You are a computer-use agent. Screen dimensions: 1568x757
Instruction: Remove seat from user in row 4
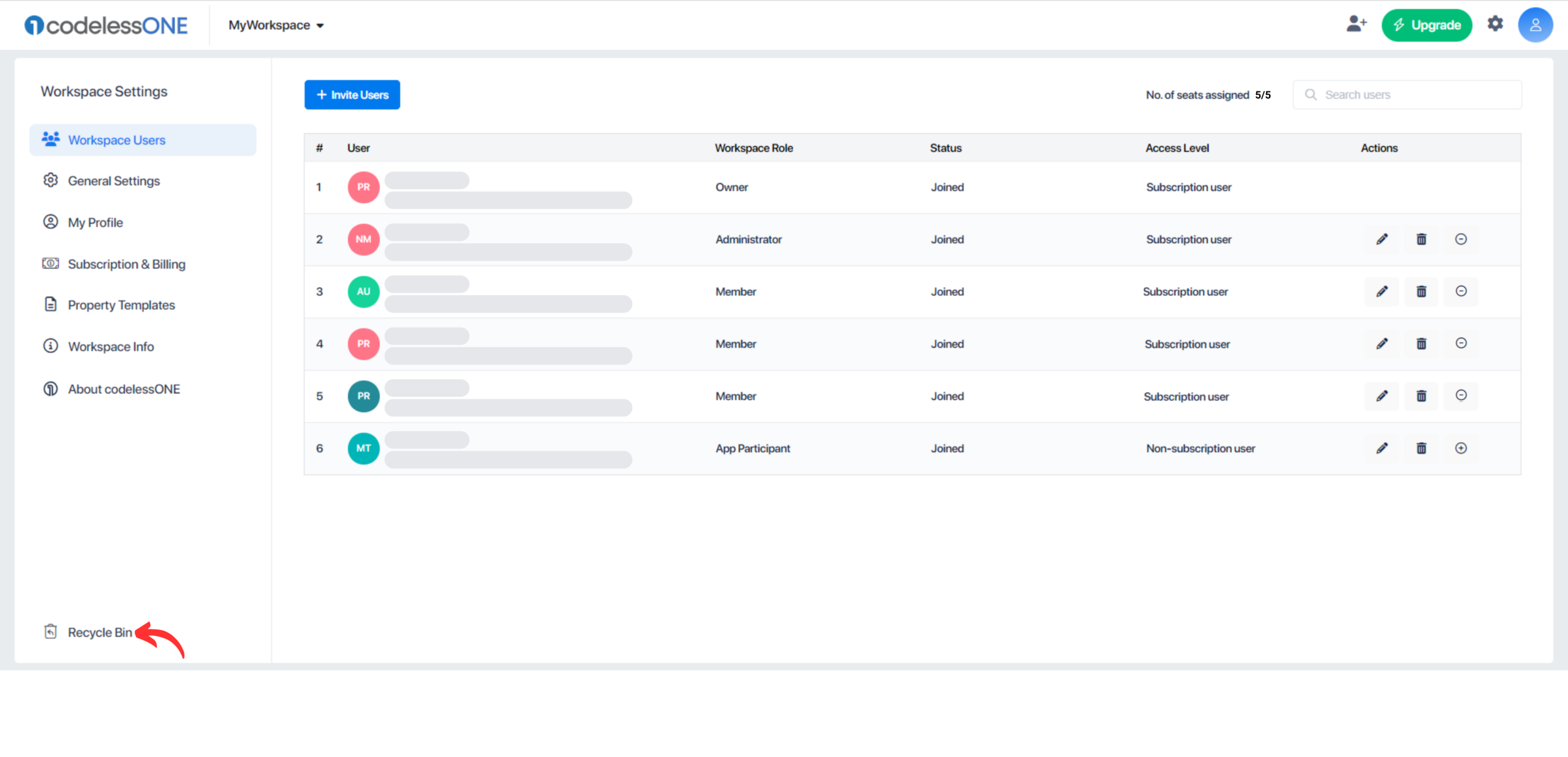(1461, 344)
